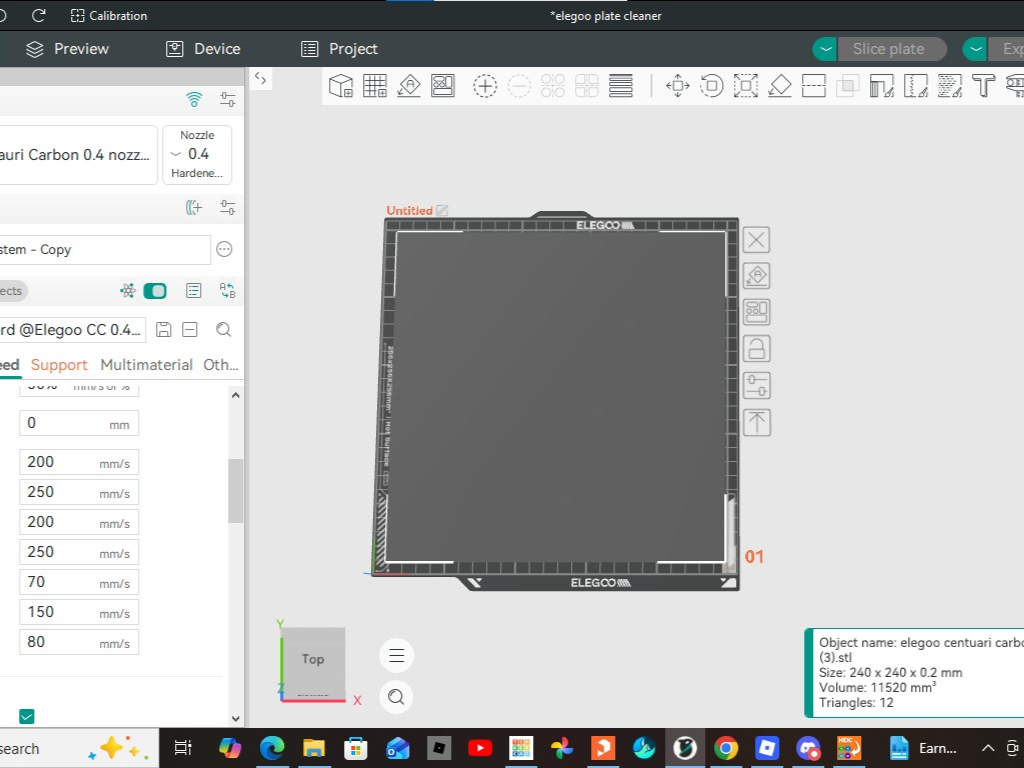Open printer settings sliders icon

tap(227, 99)
